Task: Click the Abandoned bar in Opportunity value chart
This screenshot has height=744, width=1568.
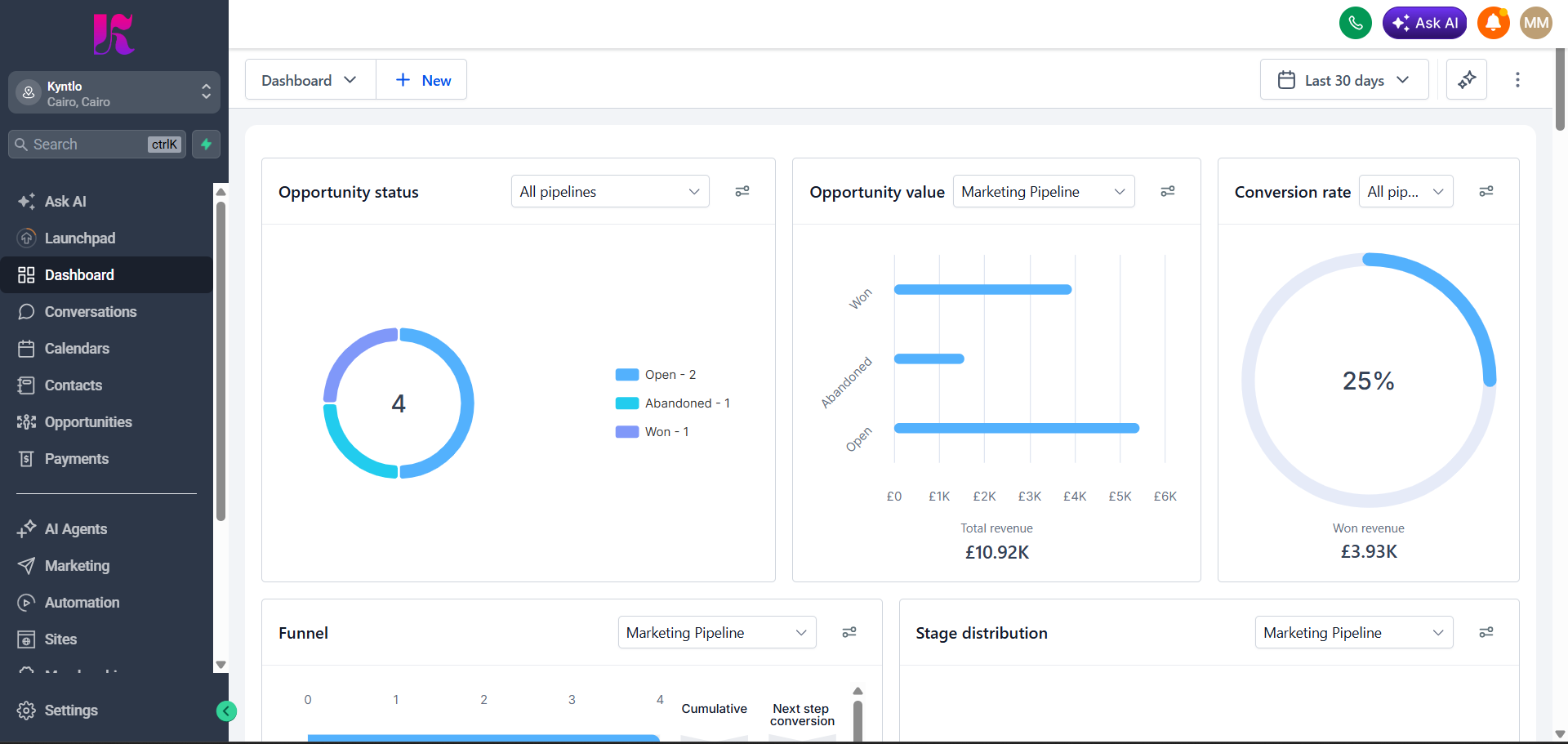Action: point(929,359)
